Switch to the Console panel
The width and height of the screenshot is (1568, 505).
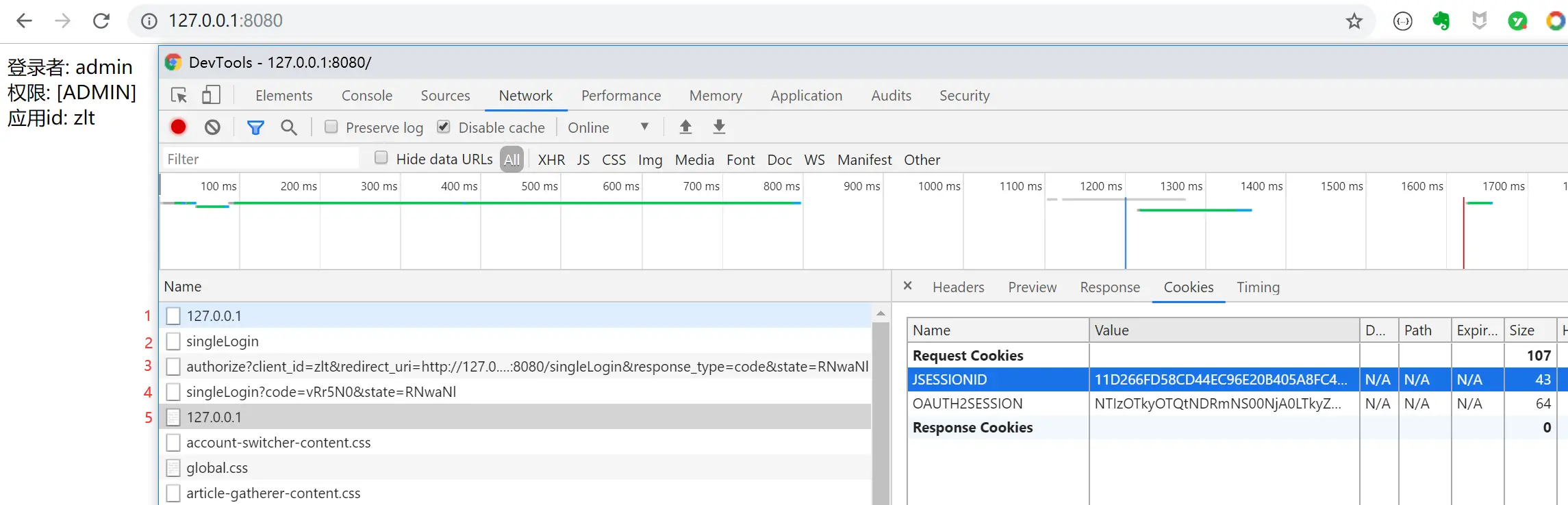pyautogui.click(x=367, y=96)
